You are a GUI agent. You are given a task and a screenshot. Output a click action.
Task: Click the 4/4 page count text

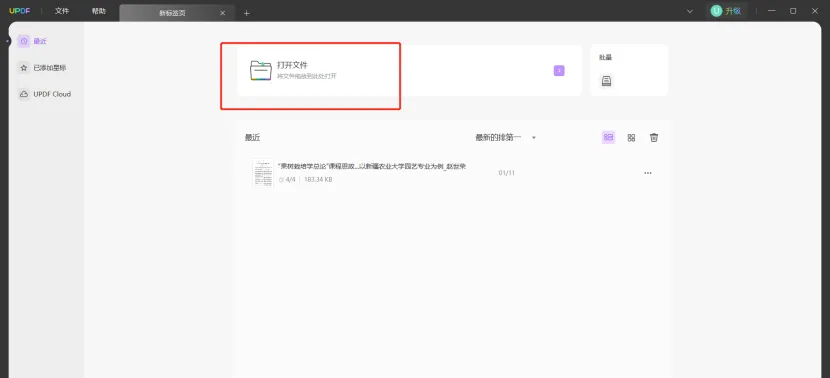pyautogui.click(x=291, y=180)
